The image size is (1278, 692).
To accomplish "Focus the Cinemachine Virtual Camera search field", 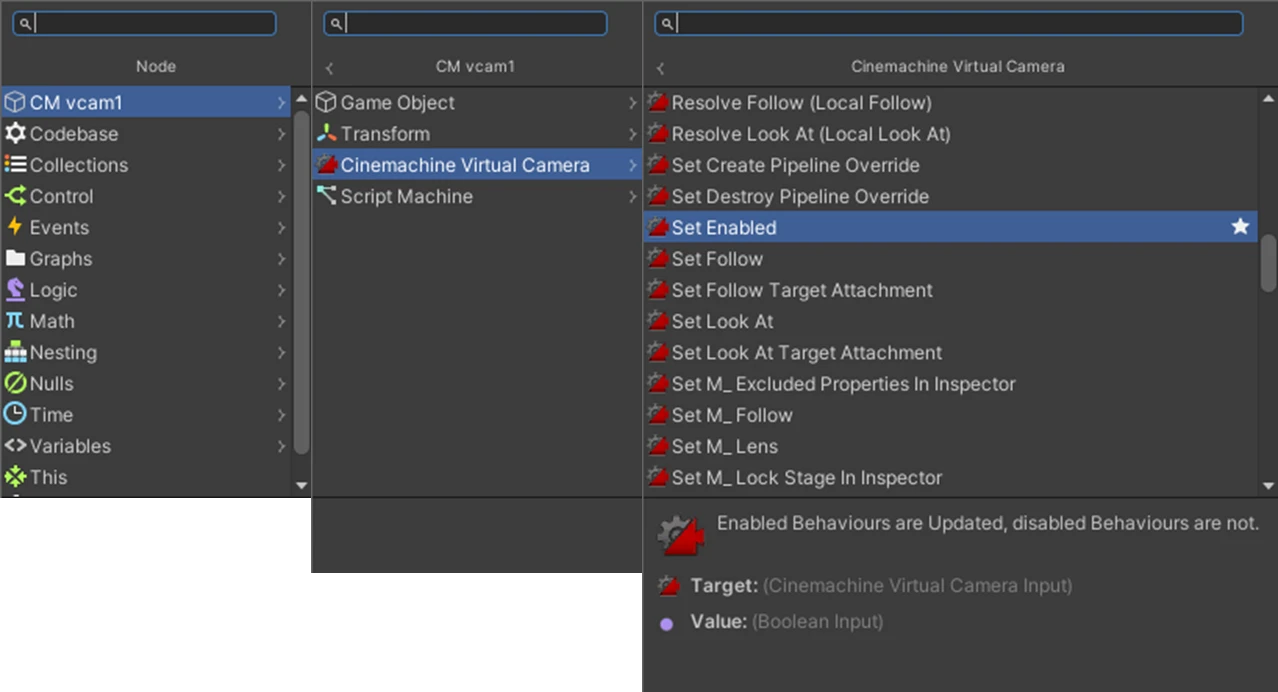I will pos(949,23).
